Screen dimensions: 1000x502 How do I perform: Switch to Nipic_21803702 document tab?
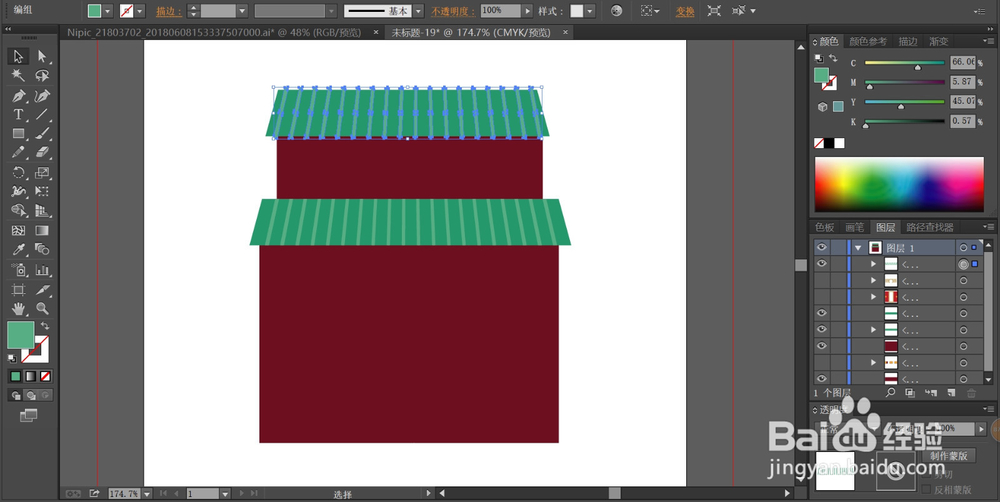(214, 32)
